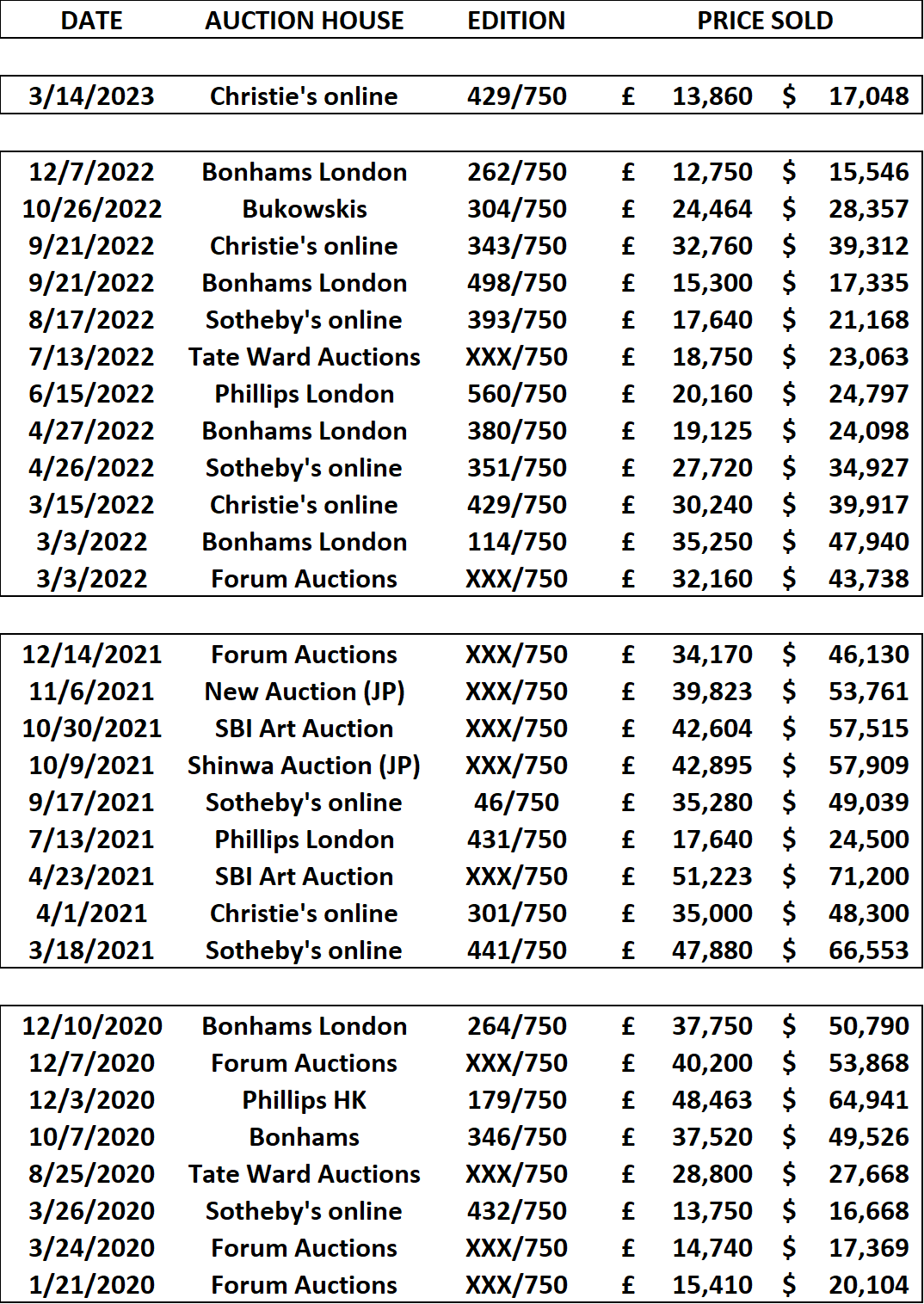Image resolution: width=924 pixels, height=1304 pixels.
Task: Click the EDITION column header
Action: coord(516,21)
